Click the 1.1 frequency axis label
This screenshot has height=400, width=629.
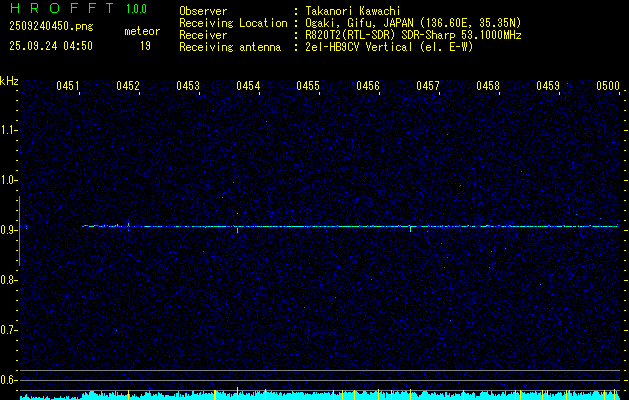click(7, 130)
